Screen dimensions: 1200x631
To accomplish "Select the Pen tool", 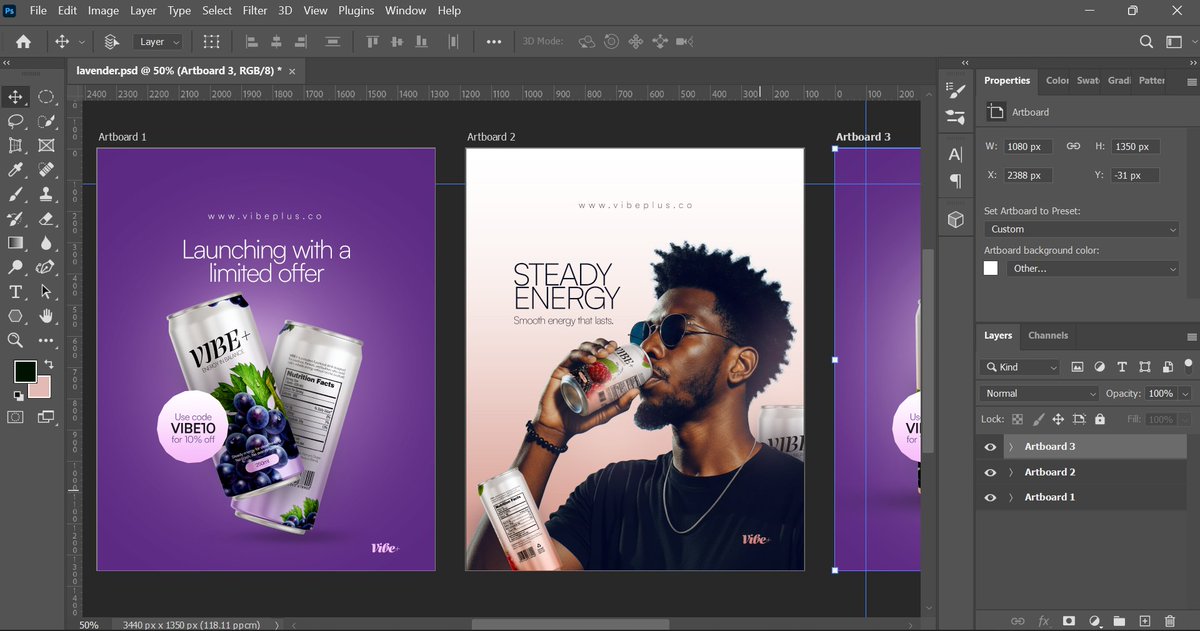I will (46, 267).
